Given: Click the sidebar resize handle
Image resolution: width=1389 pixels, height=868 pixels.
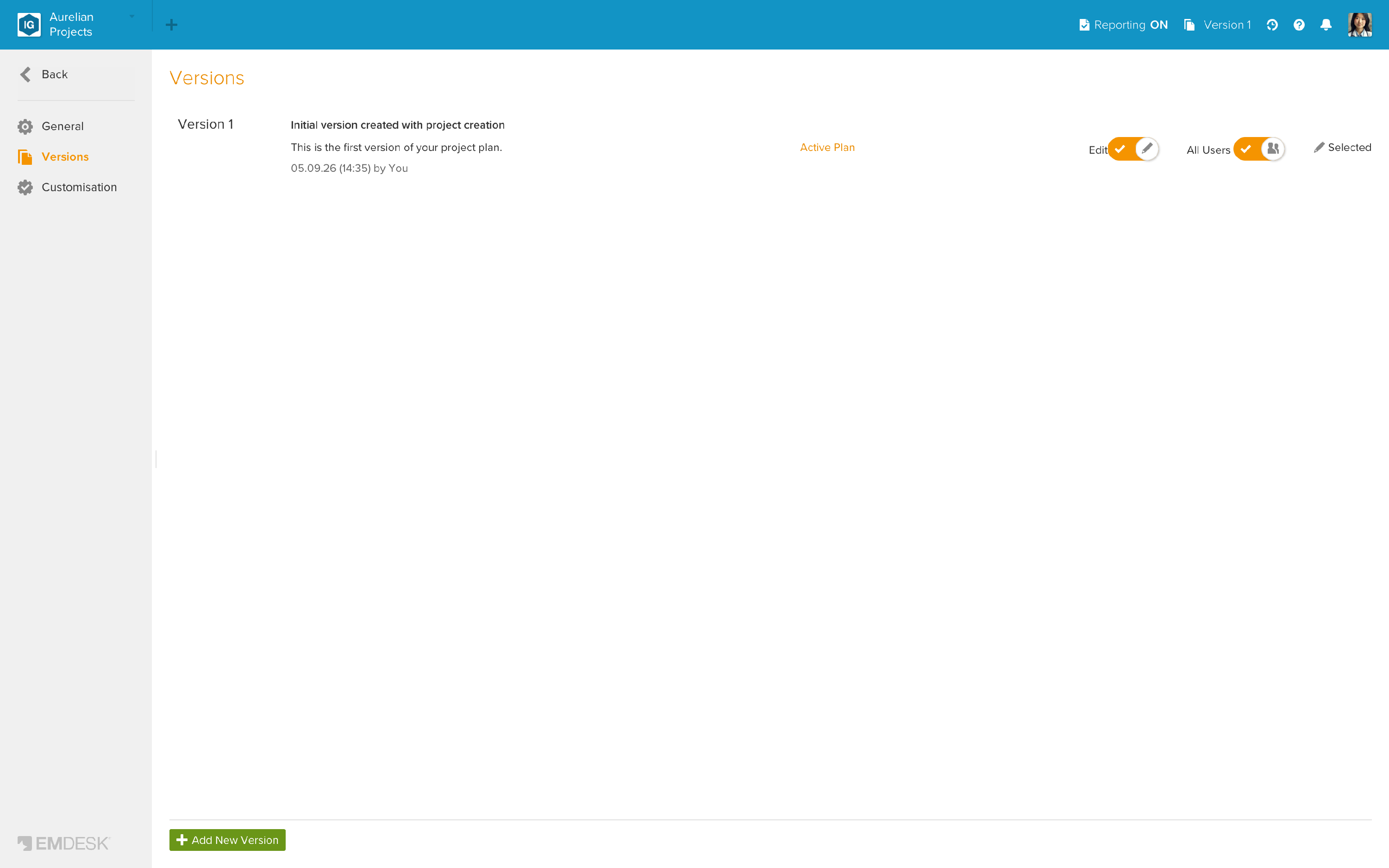Looking at the screenshot, I should coord(156,459).
